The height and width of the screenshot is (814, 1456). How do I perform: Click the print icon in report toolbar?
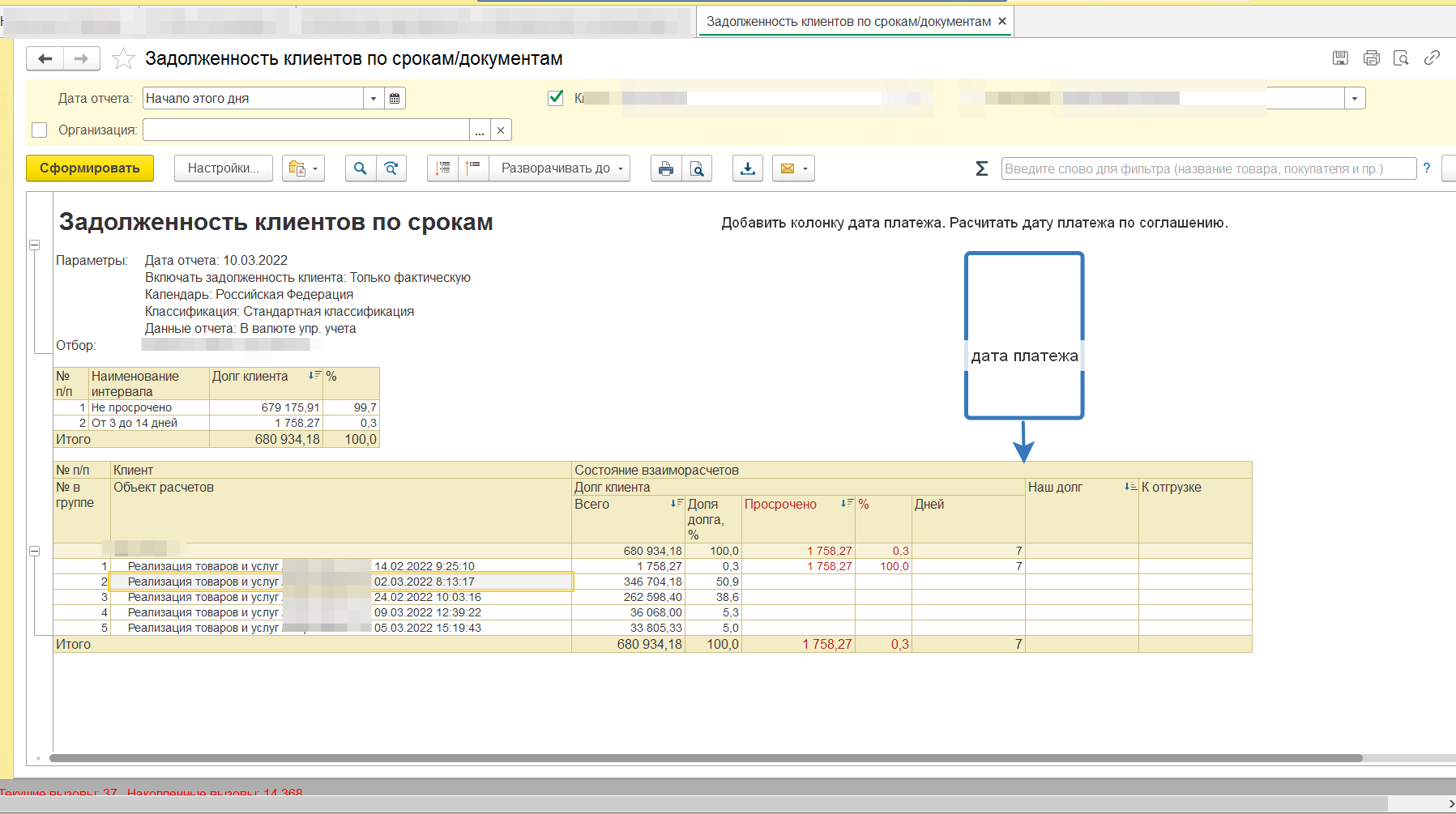(x=665, y=168)
